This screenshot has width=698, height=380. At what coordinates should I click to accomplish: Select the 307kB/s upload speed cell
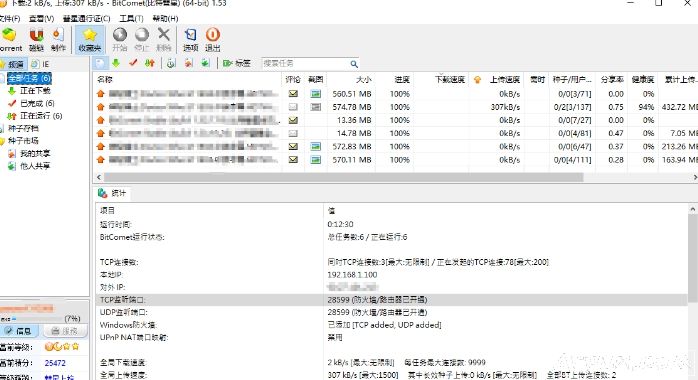point(505,107)
